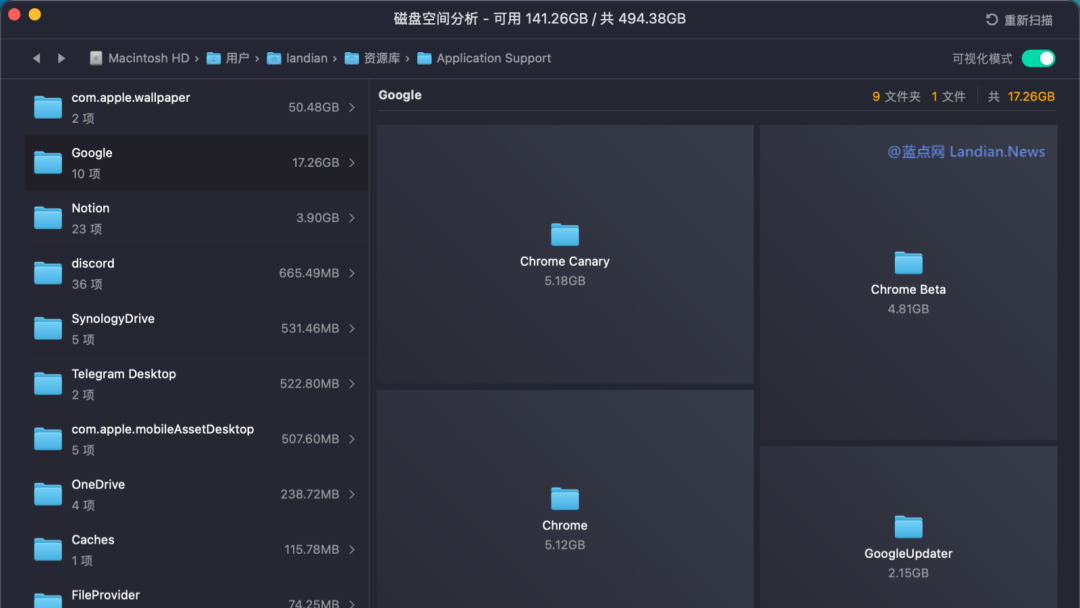The height and width of the screenshot is (608, 1080).
Task: Click the discord folder icon
Action: tap(48, 273)
